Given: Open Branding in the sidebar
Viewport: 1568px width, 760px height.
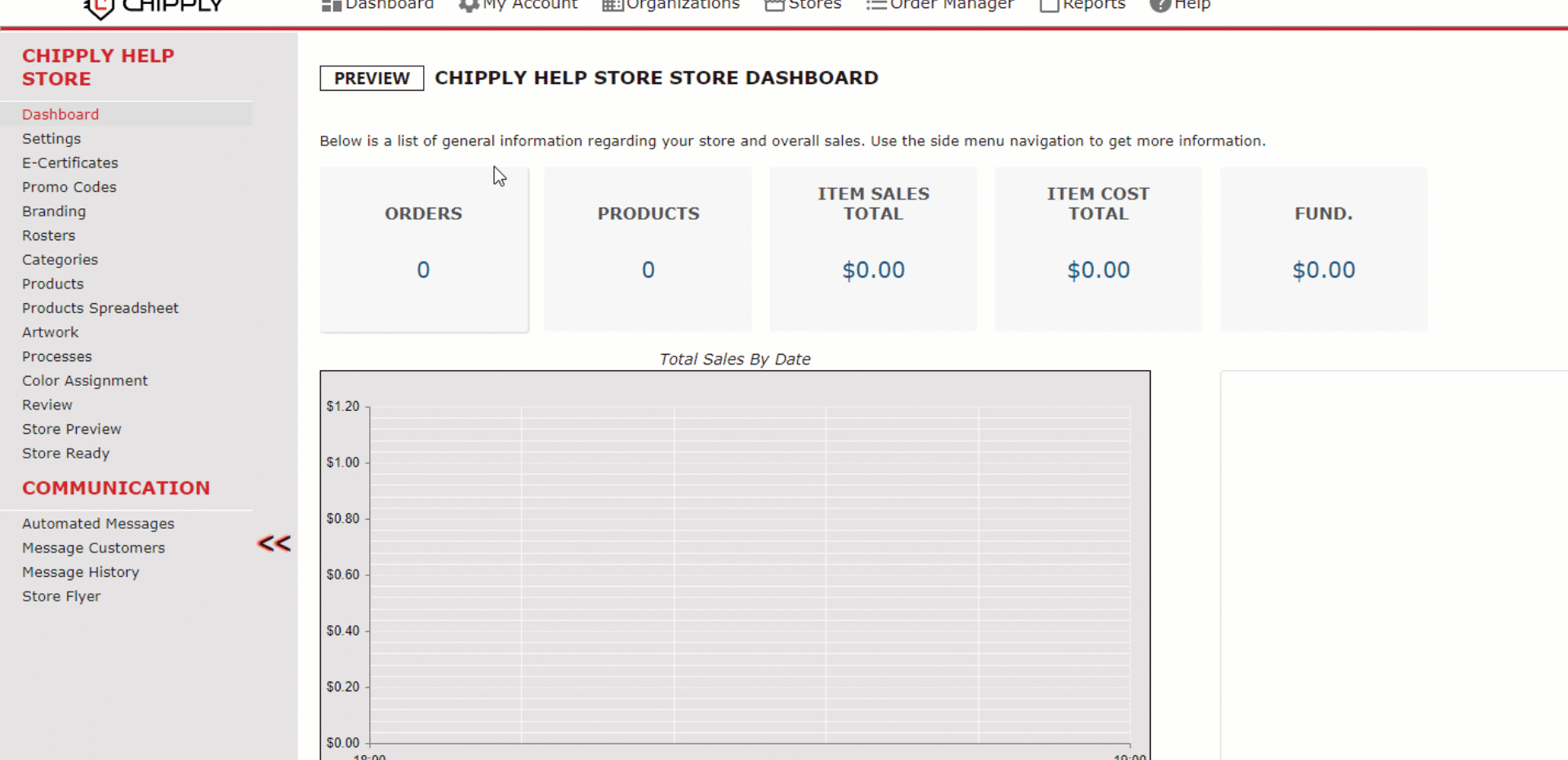Looking at the screenshot, I should point(54,212).
